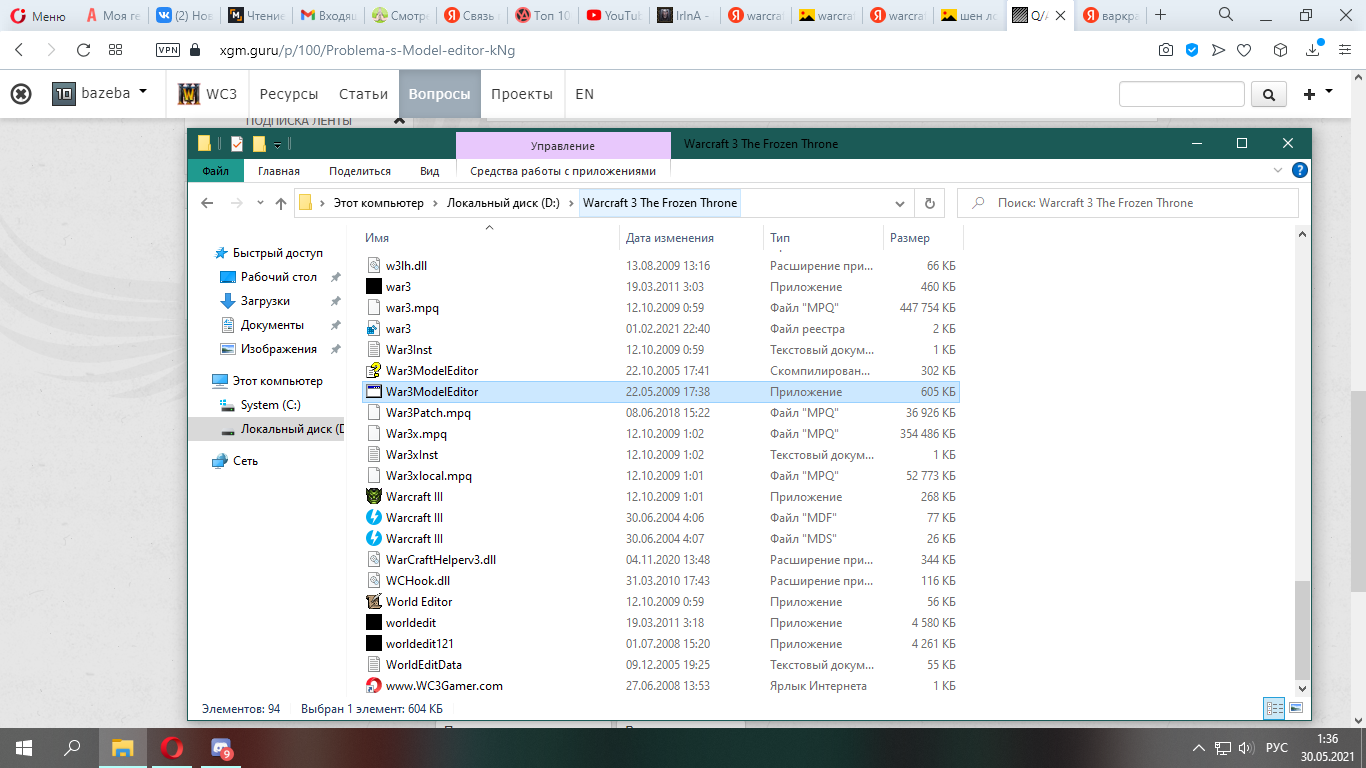The image size is (1366, 768).
Task: Select the w3lh.dll file
Action: [x=660, y=266]
